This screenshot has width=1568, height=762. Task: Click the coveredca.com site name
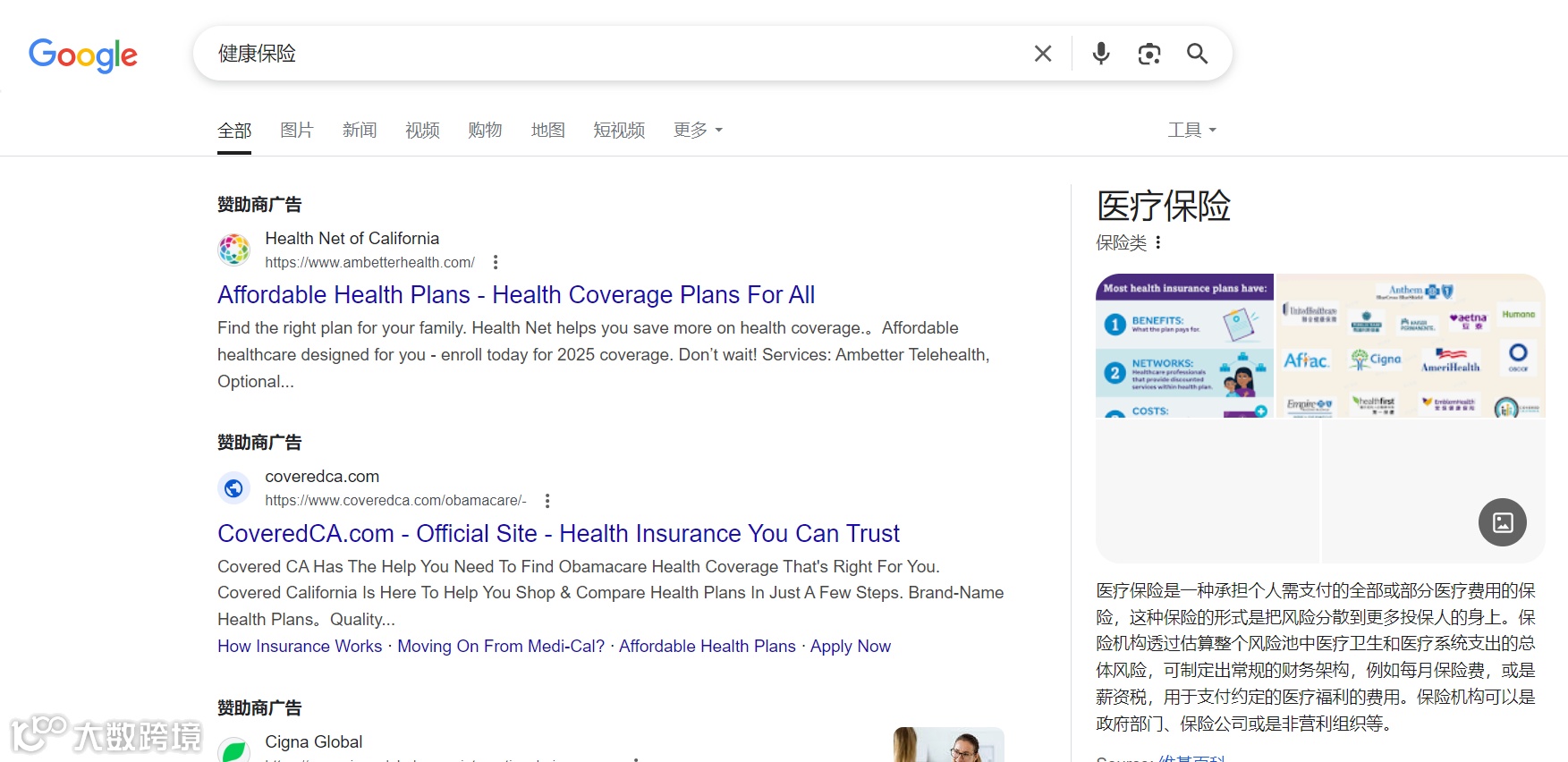point(322,477)
